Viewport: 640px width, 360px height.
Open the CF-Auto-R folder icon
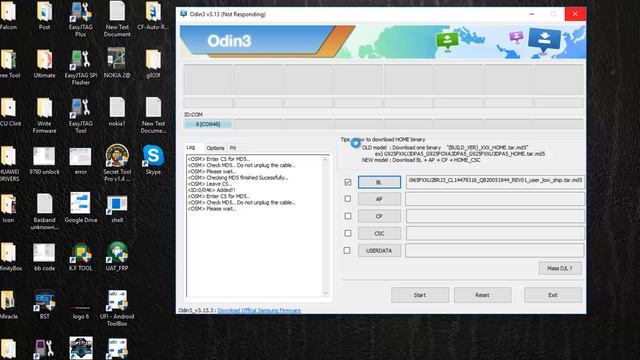click(x=153, y=16)
